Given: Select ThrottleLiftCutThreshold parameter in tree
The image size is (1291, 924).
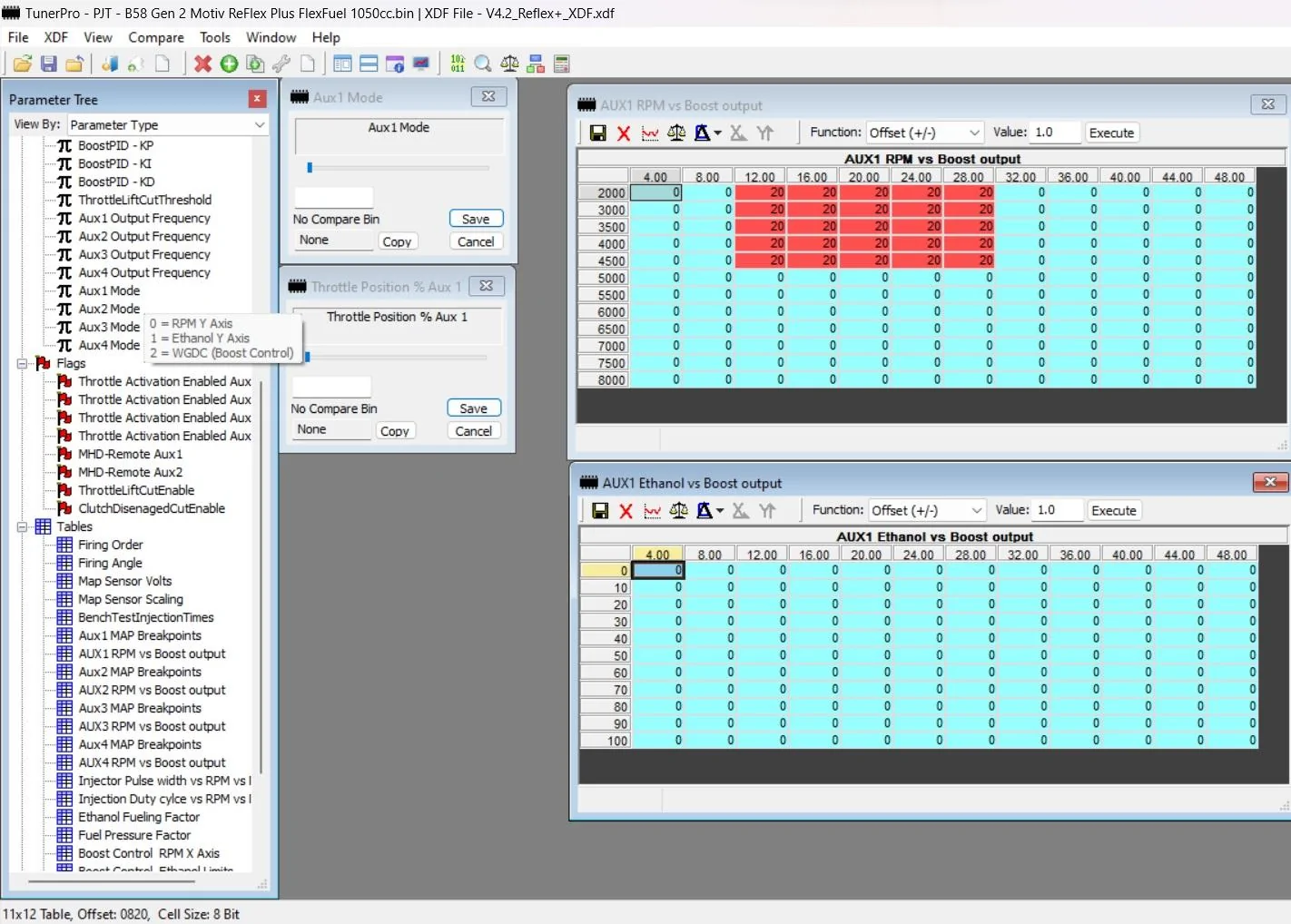Looking at the screenshot, I should (144, 200).
